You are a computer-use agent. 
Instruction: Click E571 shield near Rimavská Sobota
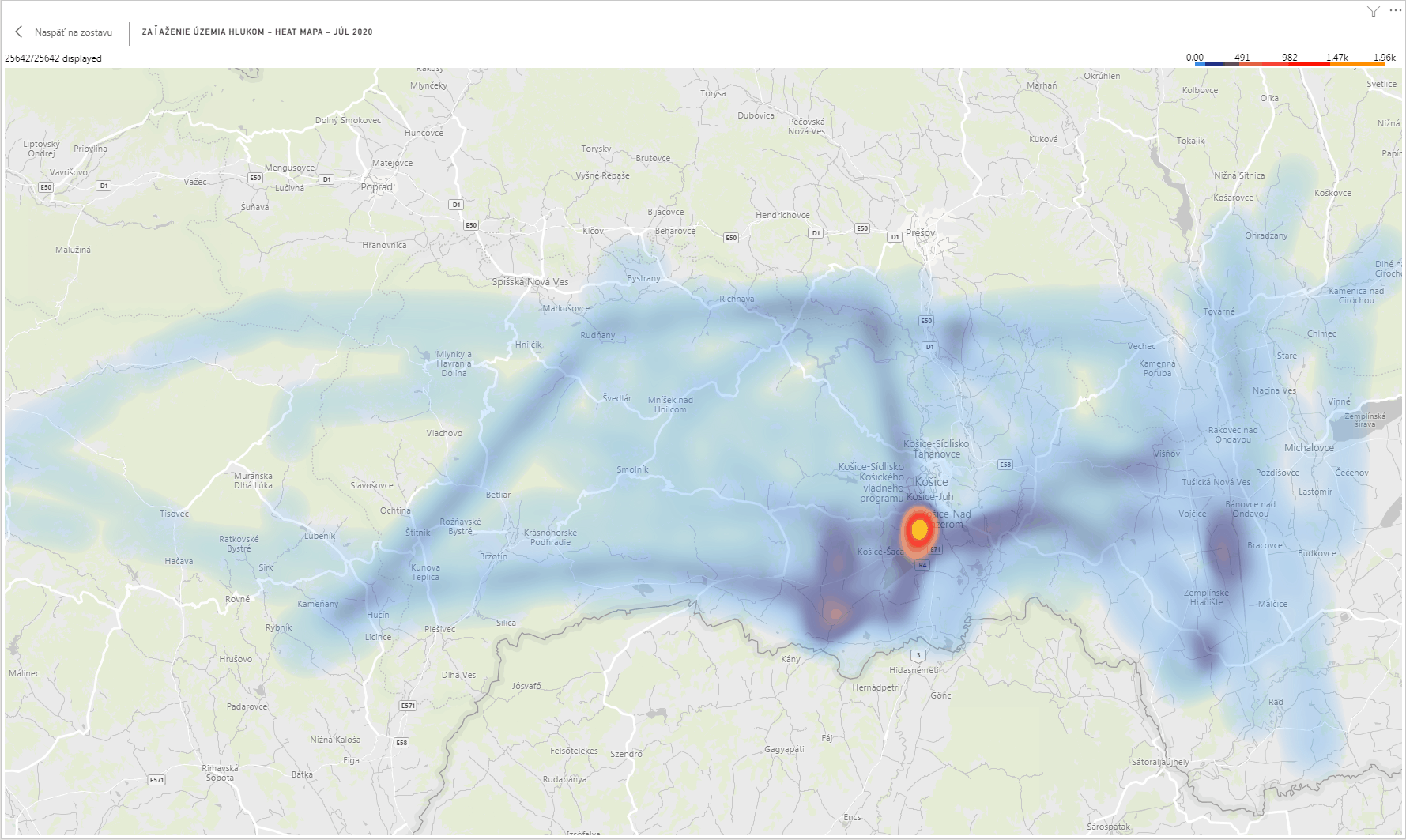156,780
